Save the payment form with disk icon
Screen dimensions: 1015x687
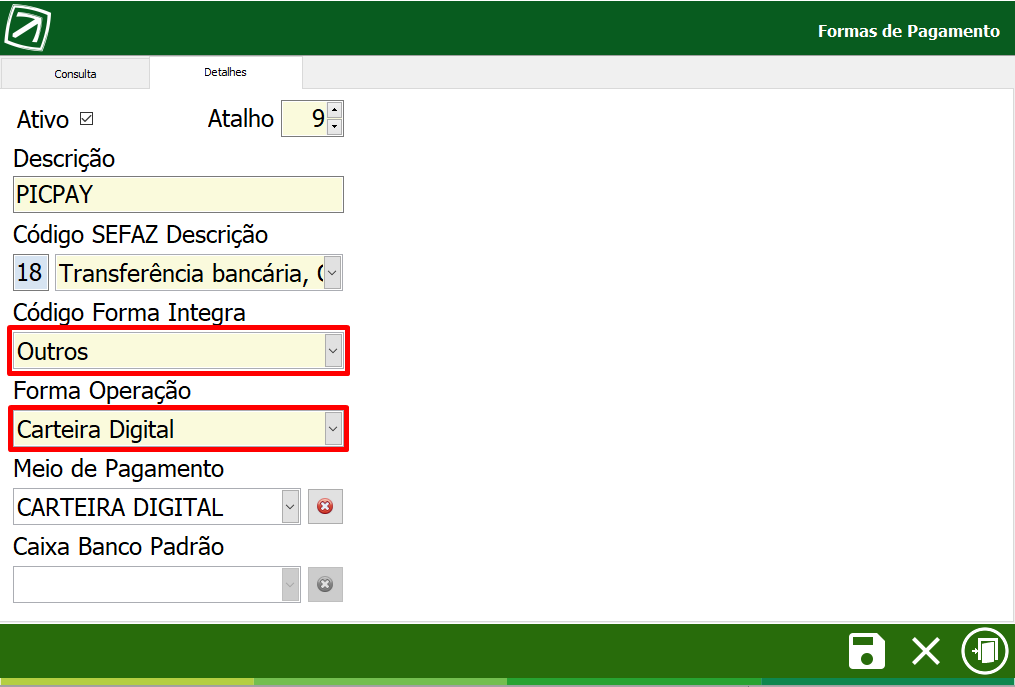click(x=867, y=651)
